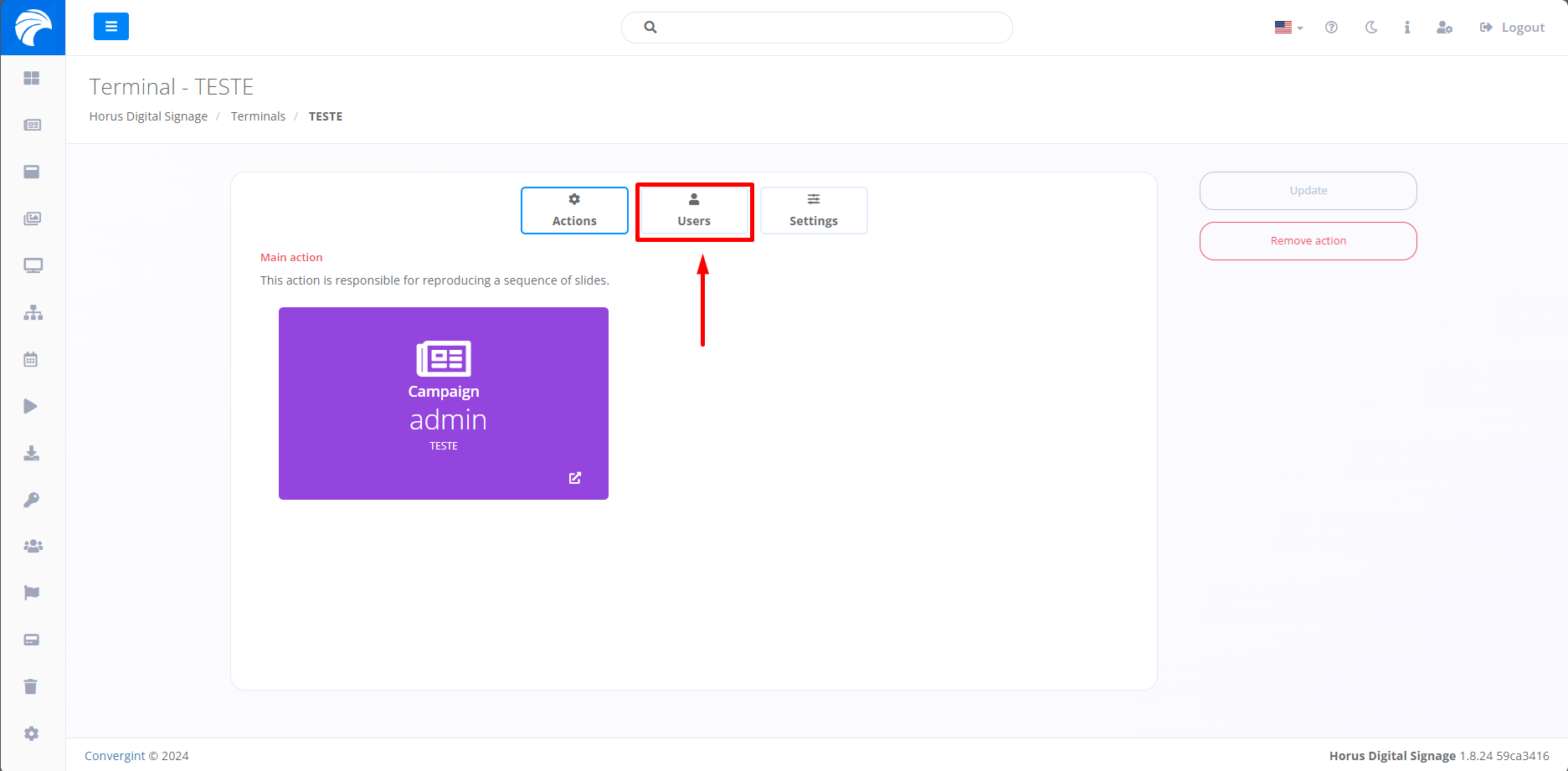Screen dimensions: 1568x771
Task: Open the dashboard icon in sidebar
Action: click(x=32, y=78)
